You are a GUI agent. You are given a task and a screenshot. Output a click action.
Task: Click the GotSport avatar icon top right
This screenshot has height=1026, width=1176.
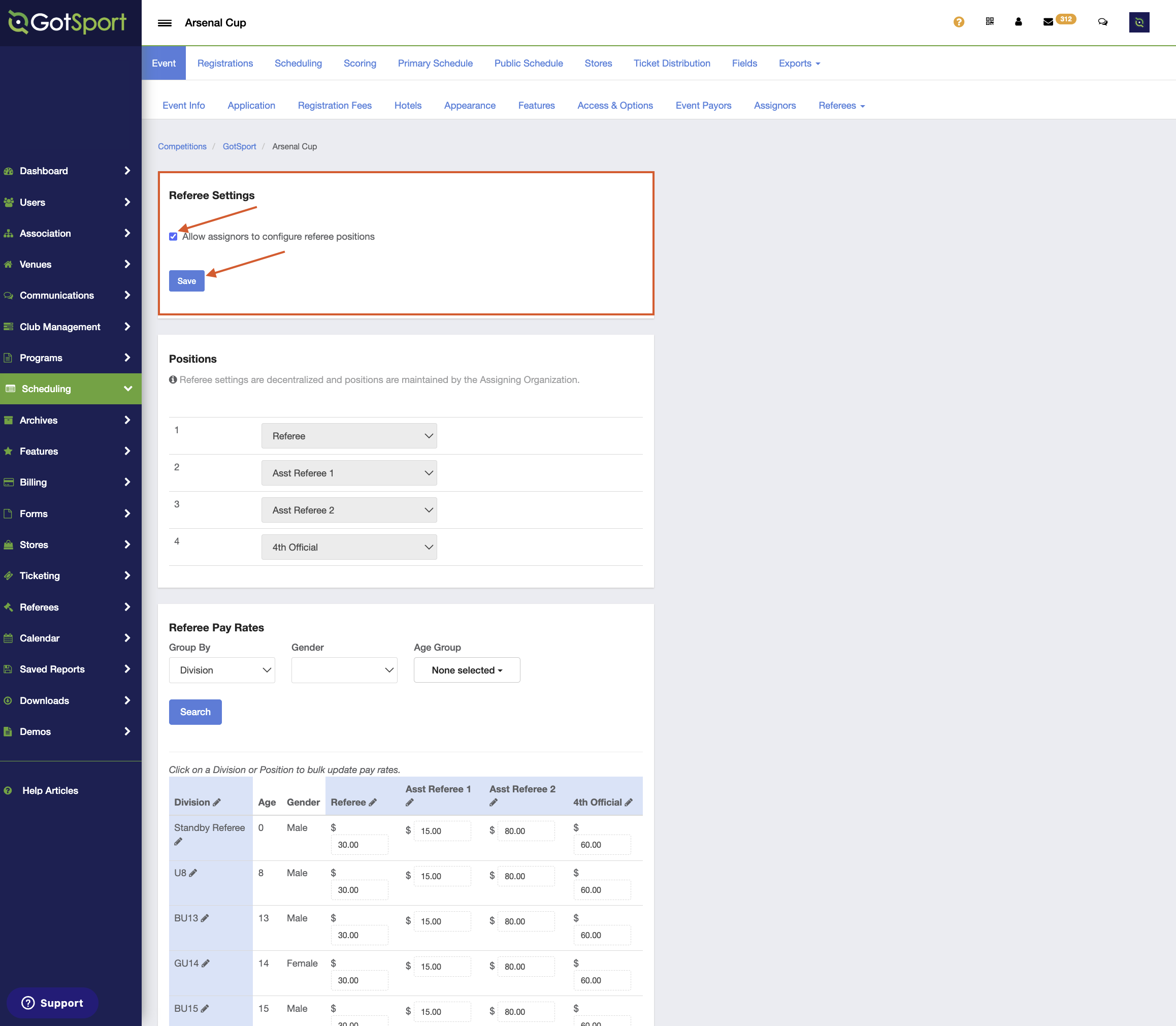coord(1139,22)
